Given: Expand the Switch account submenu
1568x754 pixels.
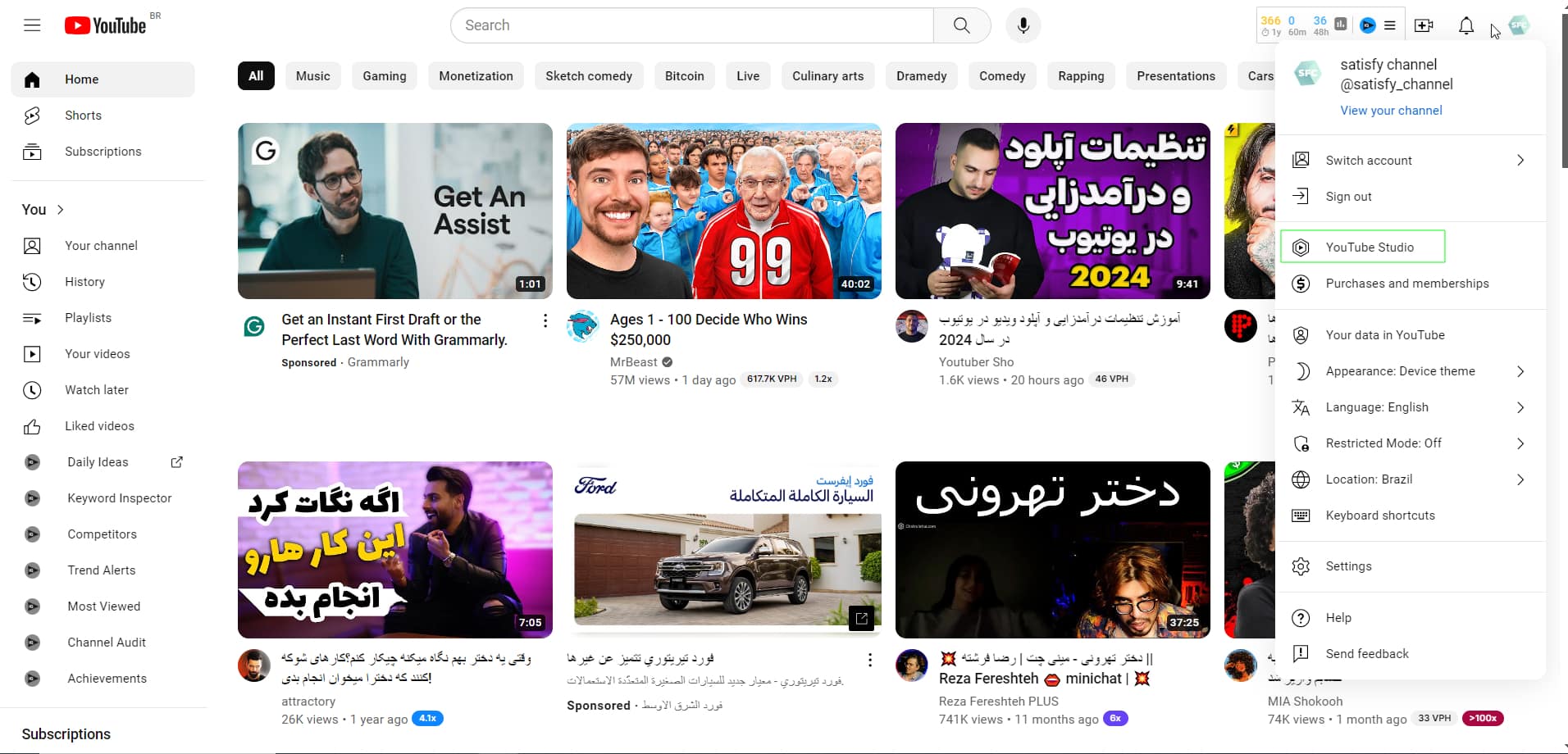Looking at the screenshot, I should point(1409,161).
